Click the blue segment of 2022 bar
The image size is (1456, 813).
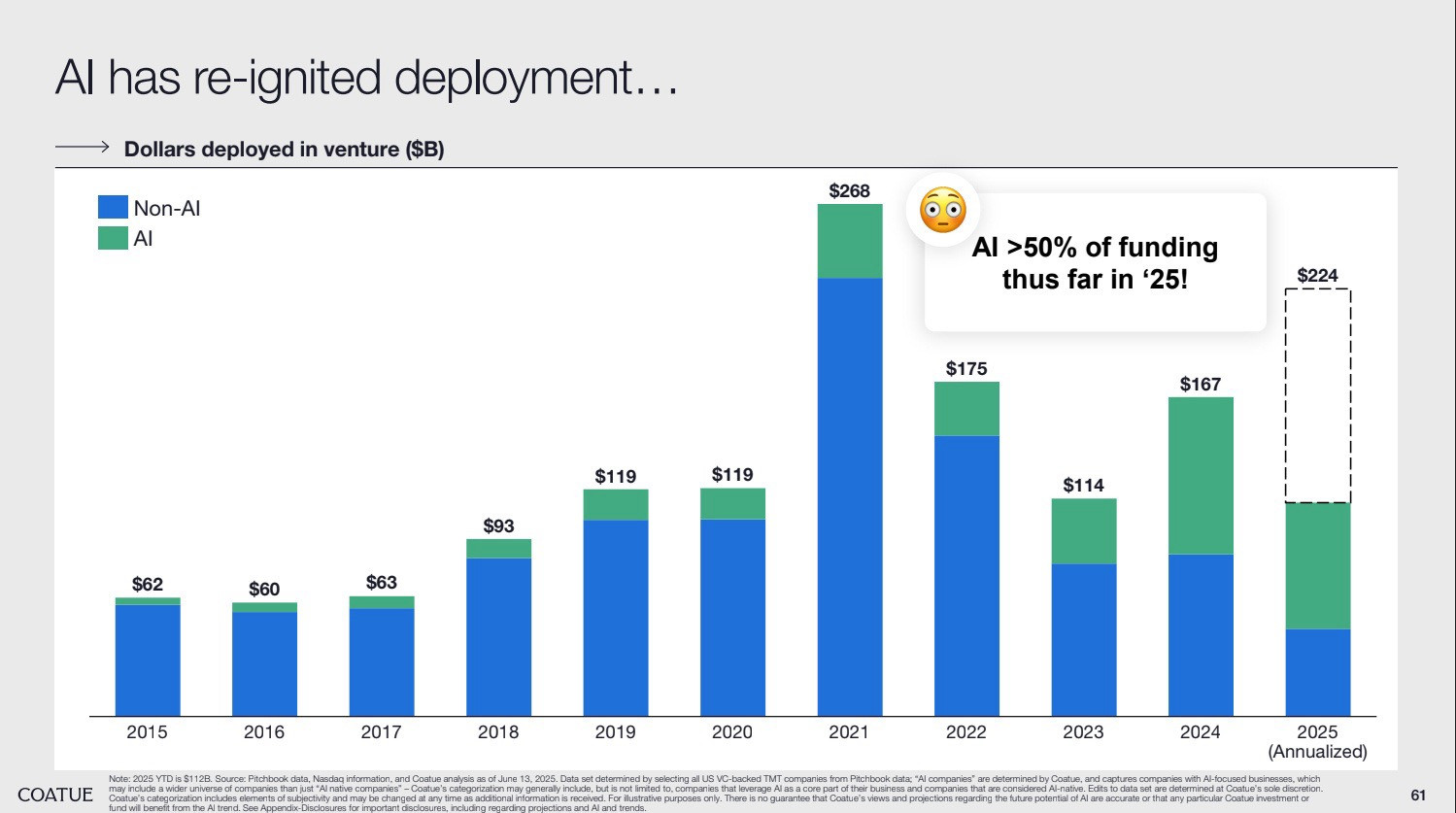pyautogui.click(x=966, y=576)
